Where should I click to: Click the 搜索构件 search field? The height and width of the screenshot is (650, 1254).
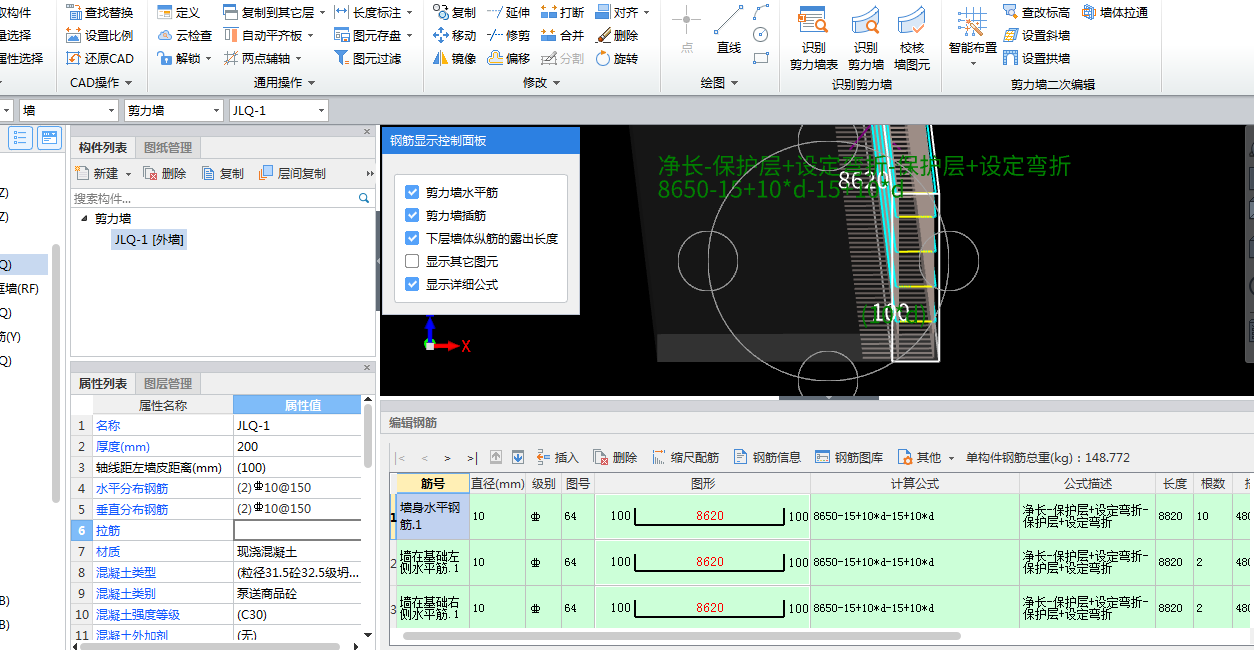click(215, 199)
